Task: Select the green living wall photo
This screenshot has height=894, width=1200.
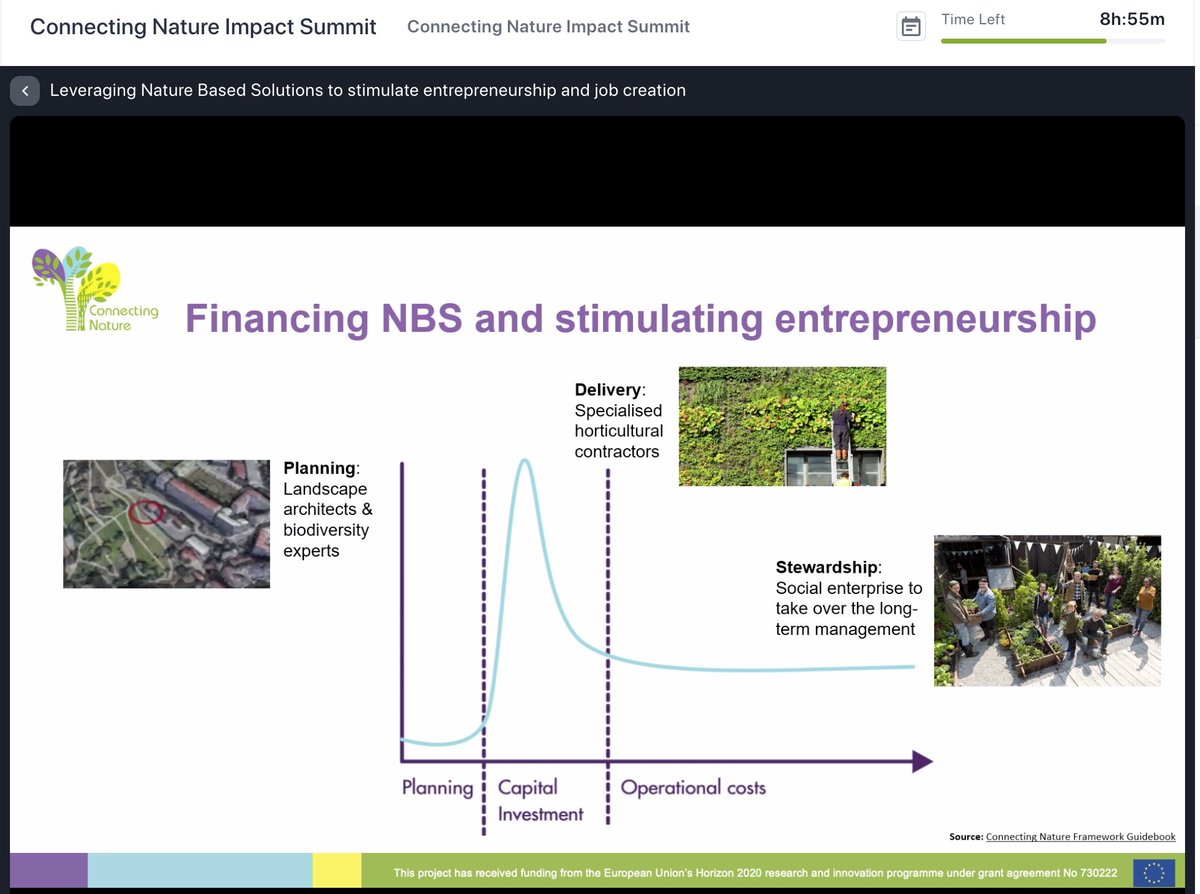Action: (782, 426)
